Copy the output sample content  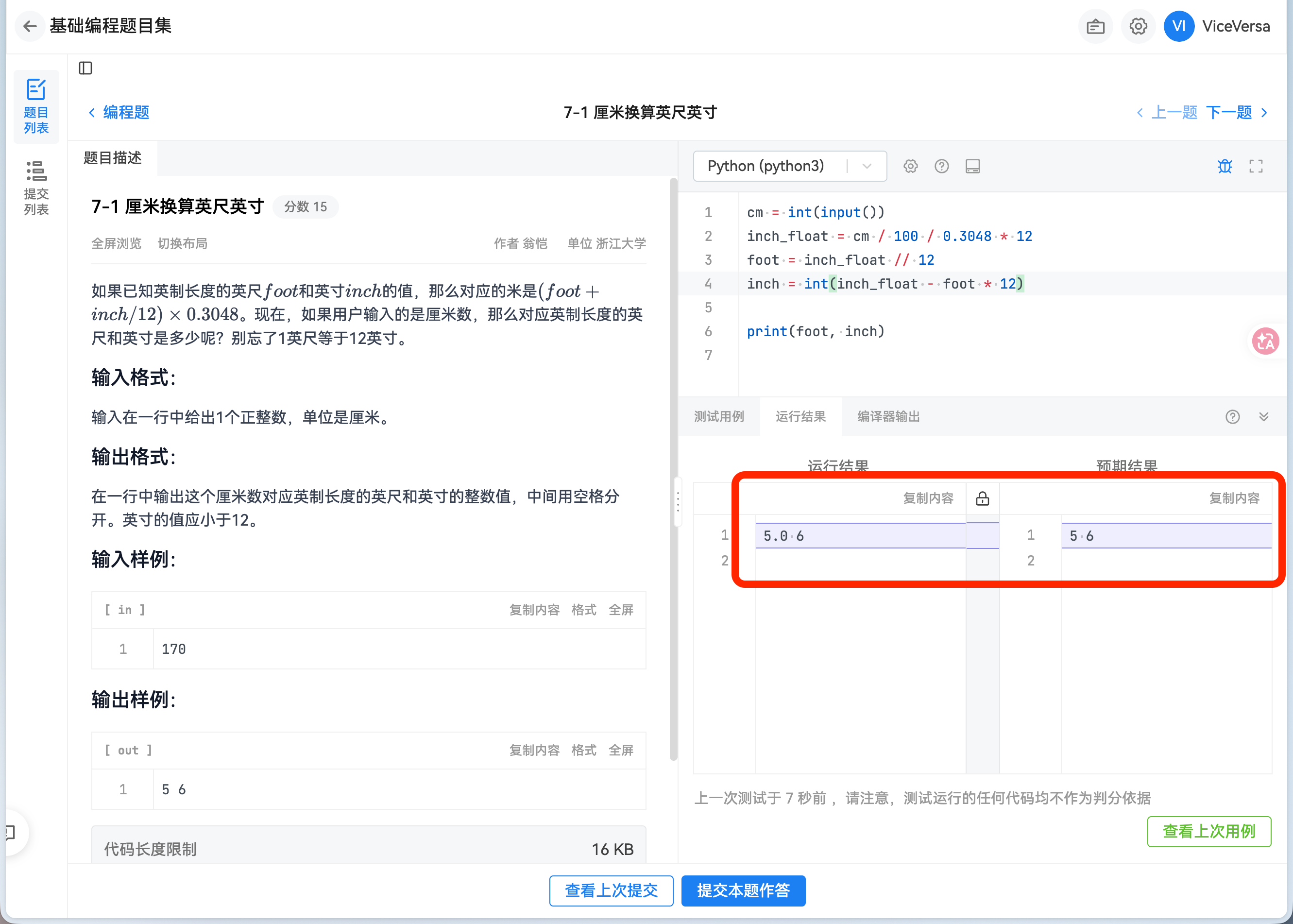point(534,751)
